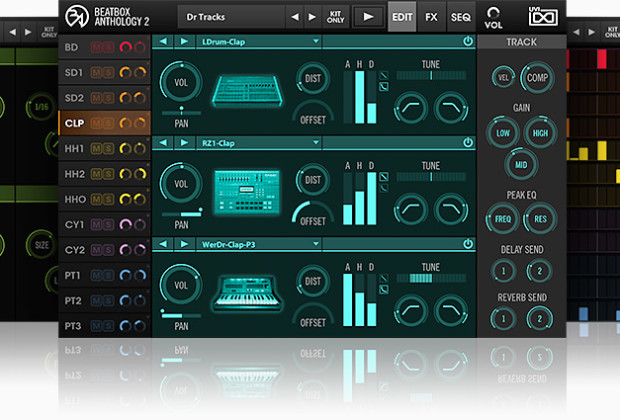Click the TUNE slider of WerDr-Clap-P3 layer

coord(431,278)
